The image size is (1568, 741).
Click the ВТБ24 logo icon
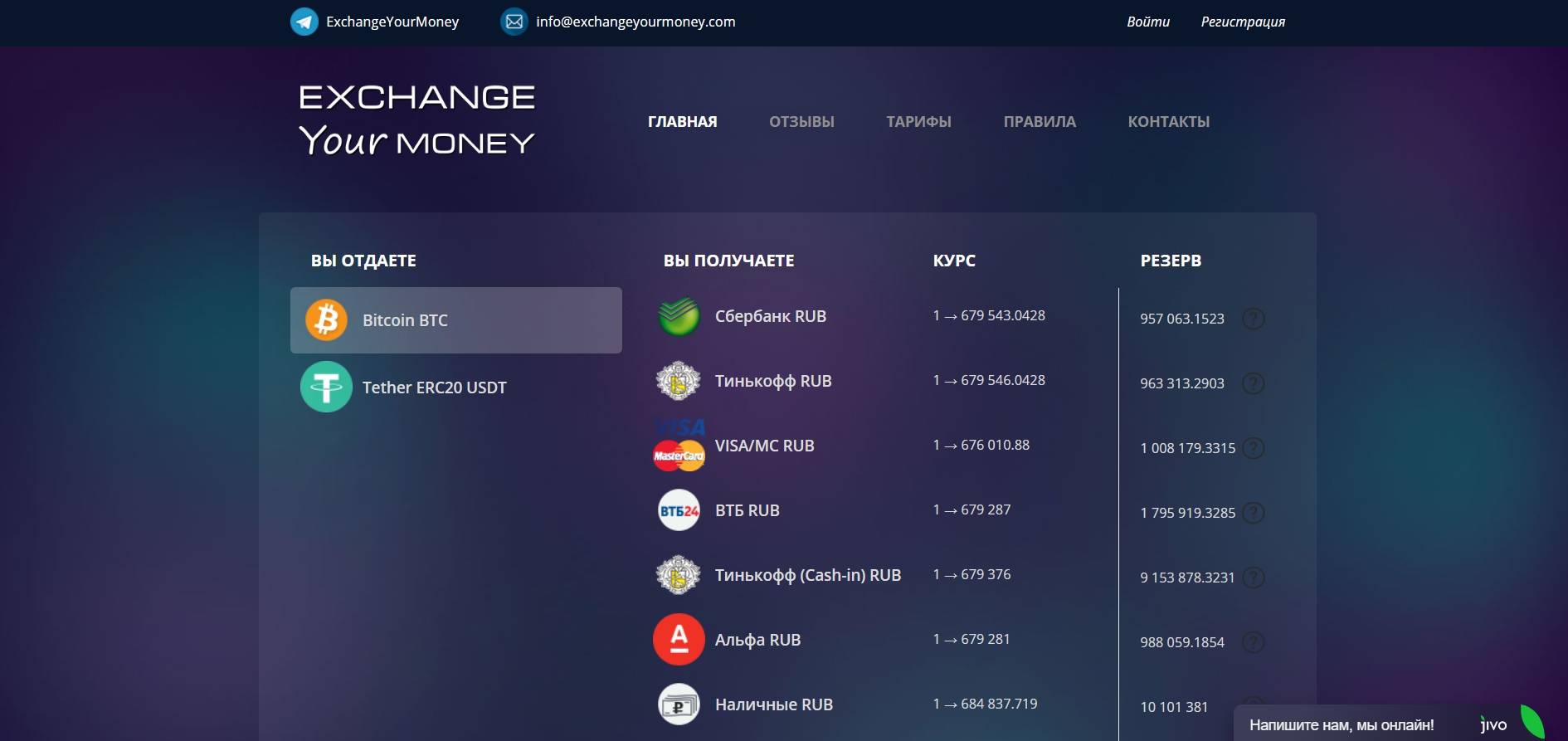(x=679, y=510)
